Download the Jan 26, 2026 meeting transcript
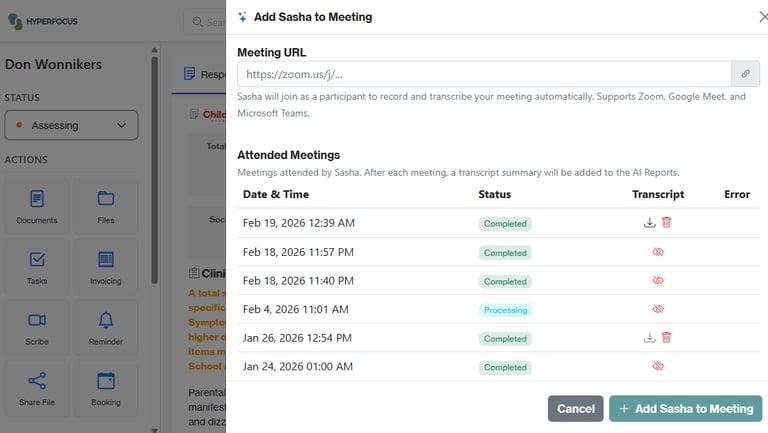The image size is (768, 433). pos(650,338)
